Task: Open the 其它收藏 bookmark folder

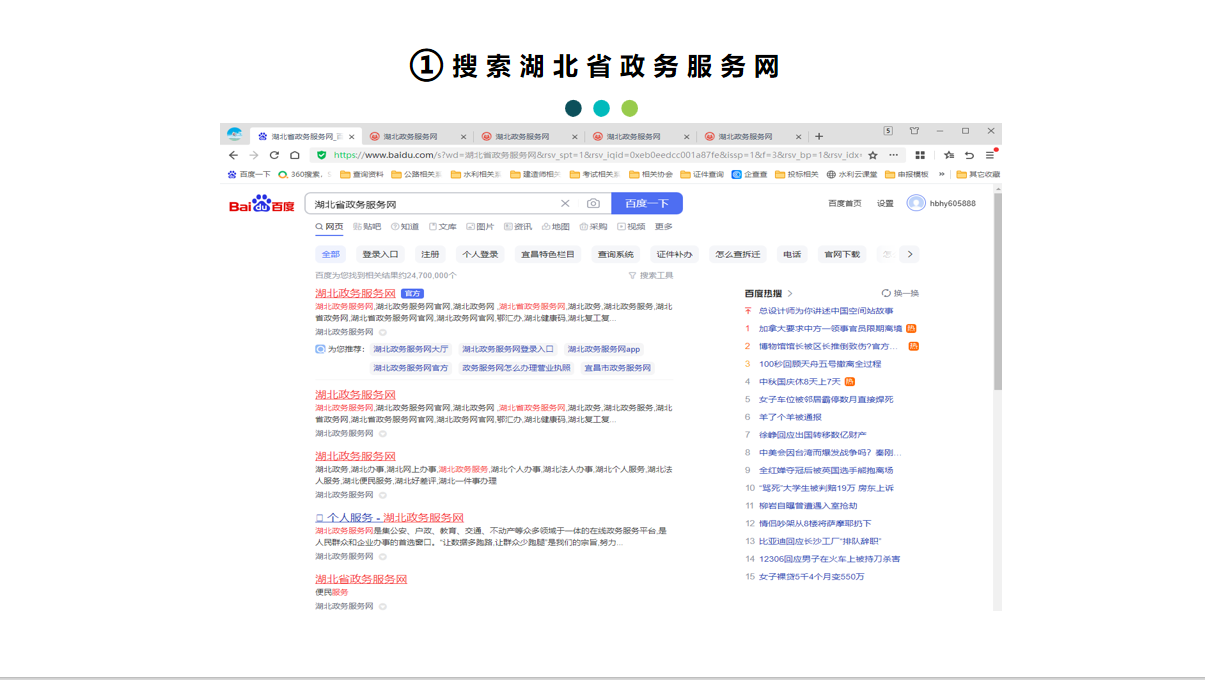Action: point(978,174)
